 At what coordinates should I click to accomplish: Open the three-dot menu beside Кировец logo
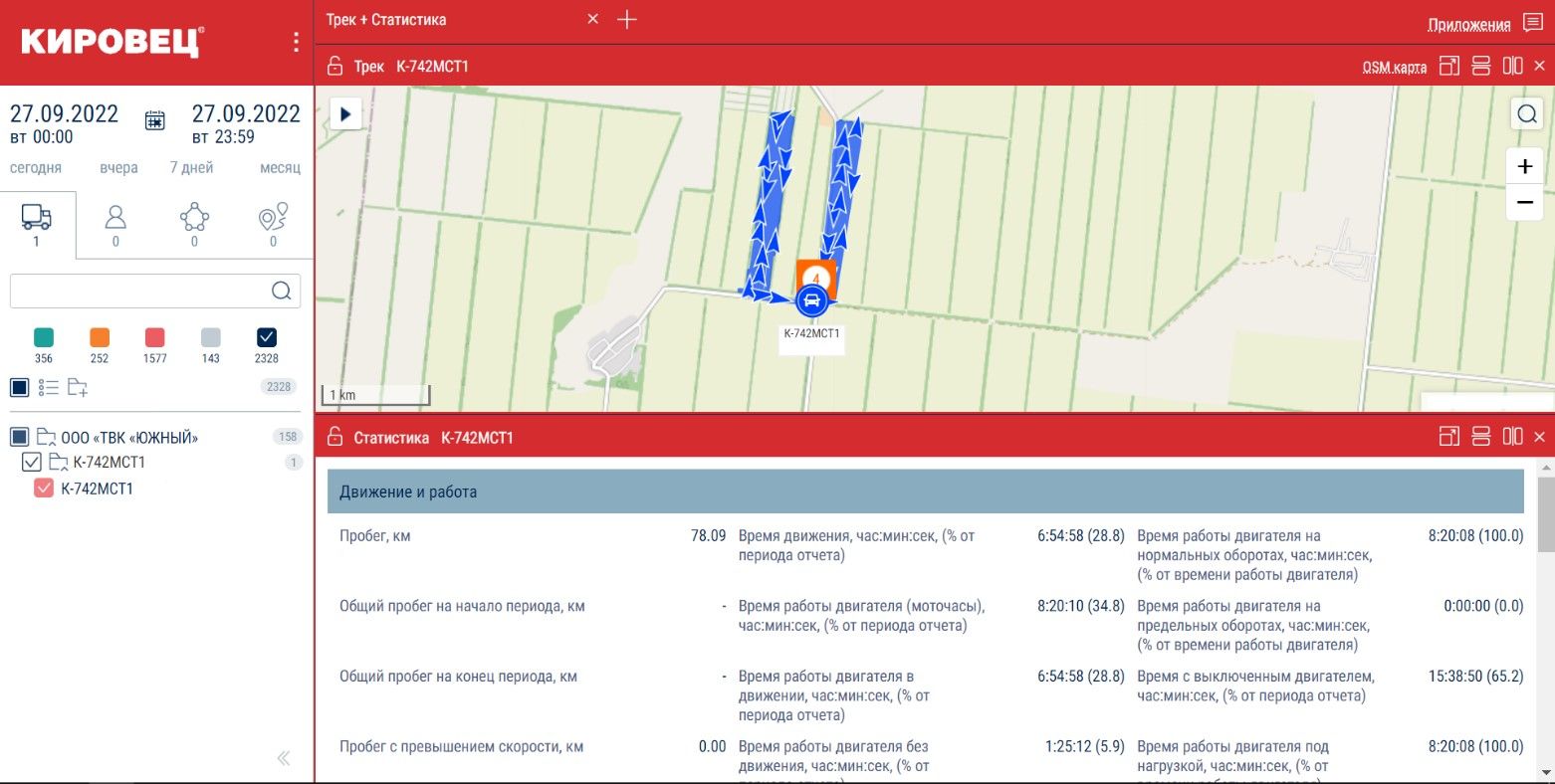coord(296,42)
